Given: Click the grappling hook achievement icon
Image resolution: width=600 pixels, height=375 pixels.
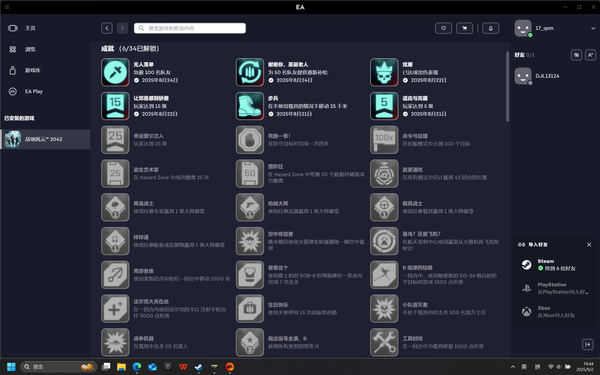Looking at the screenshot, I should (x=116, y=275).
